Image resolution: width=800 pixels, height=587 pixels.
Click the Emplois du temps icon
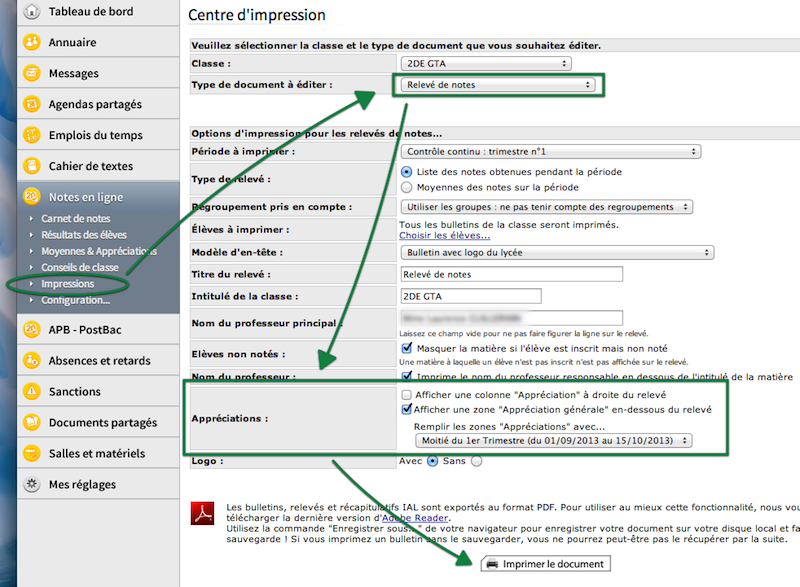coord(32,135)
